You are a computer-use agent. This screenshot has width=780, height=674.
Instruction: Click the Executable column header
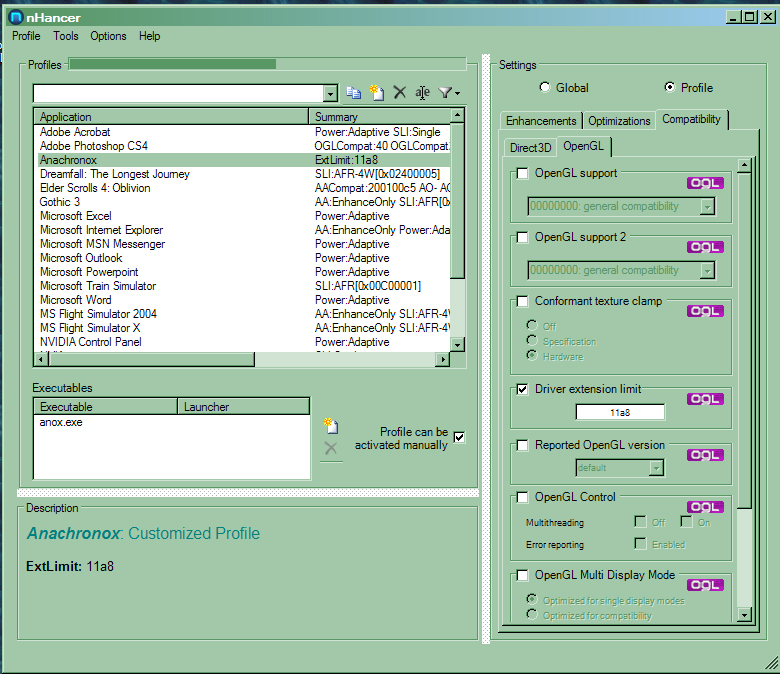(x=105, y=407)
